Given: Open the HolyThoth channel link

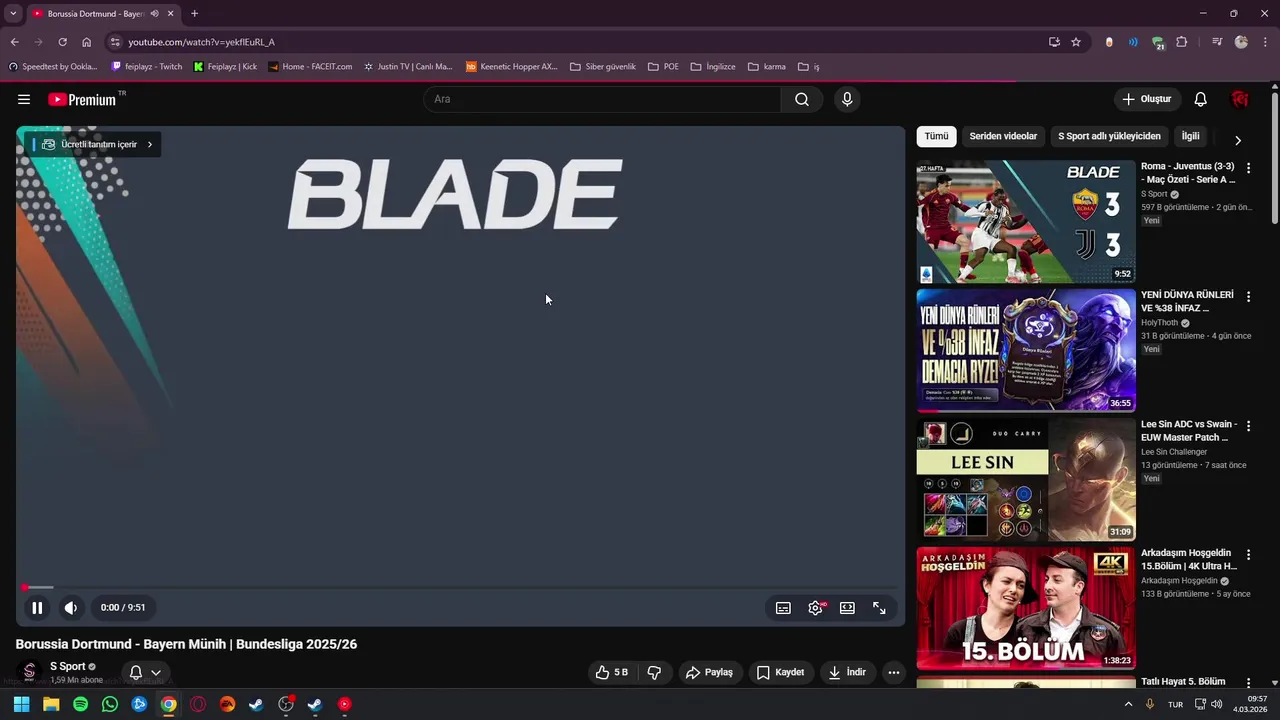Looking at the screenshot, I should point(1161,323).
